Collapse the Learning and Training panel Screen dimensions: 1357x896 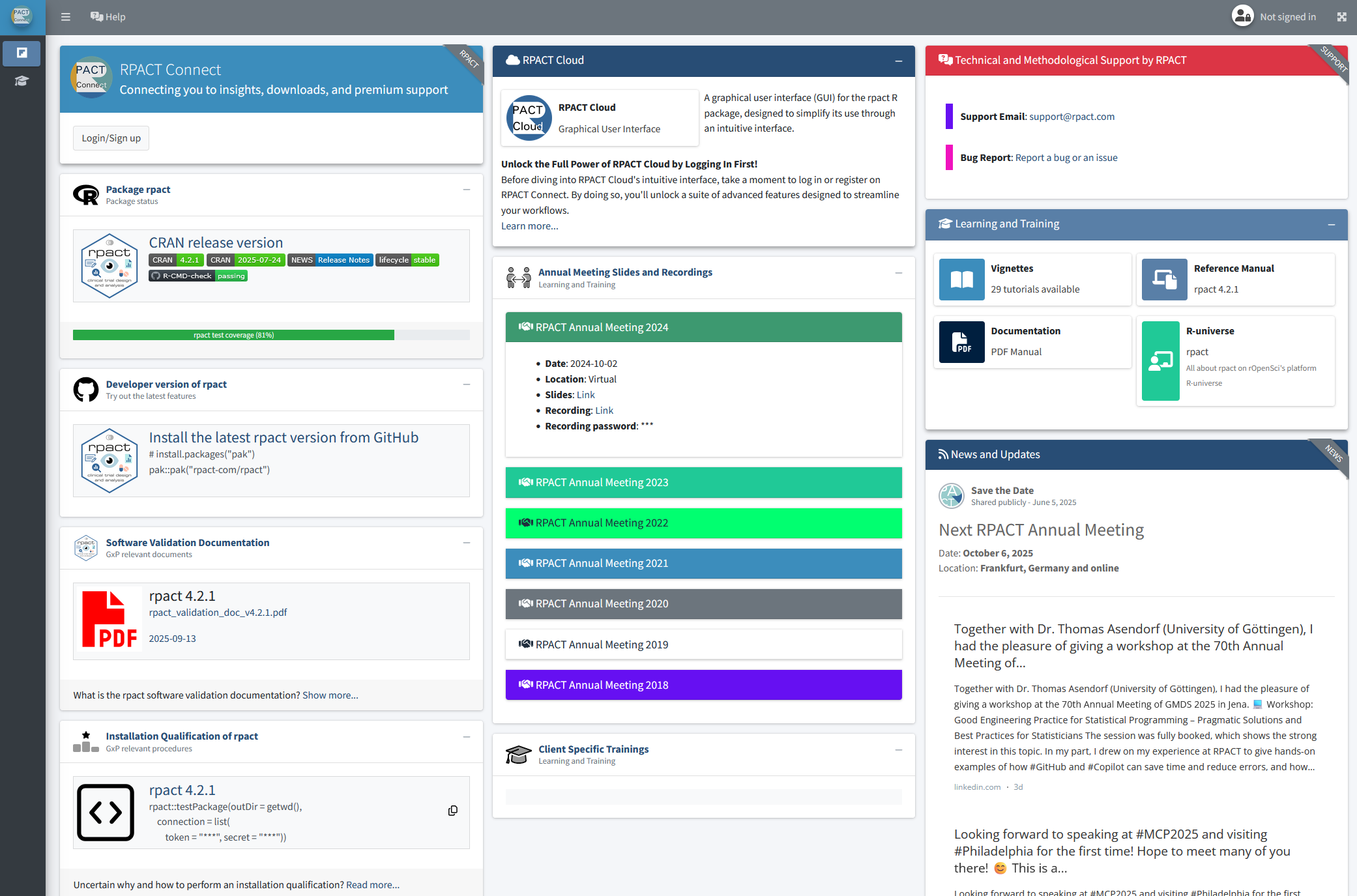(x=1331, y=224)
